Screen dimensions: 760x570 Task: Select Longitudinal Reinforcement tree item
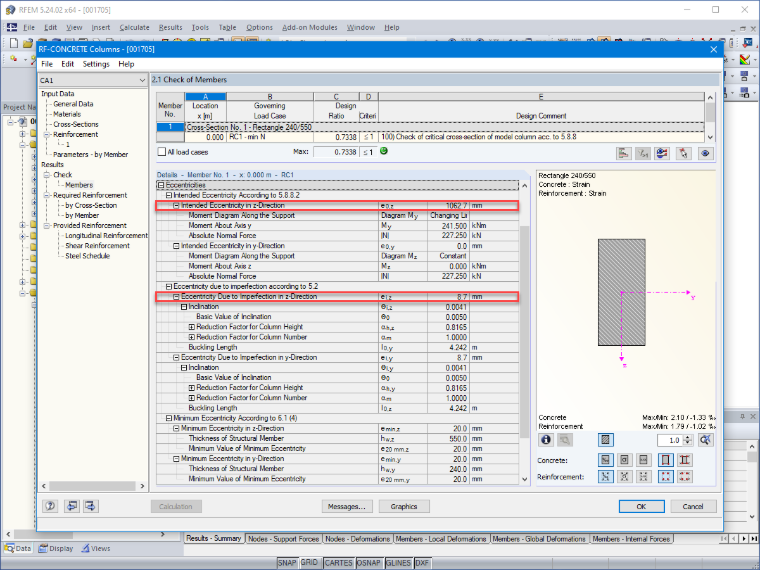point(106,236)
